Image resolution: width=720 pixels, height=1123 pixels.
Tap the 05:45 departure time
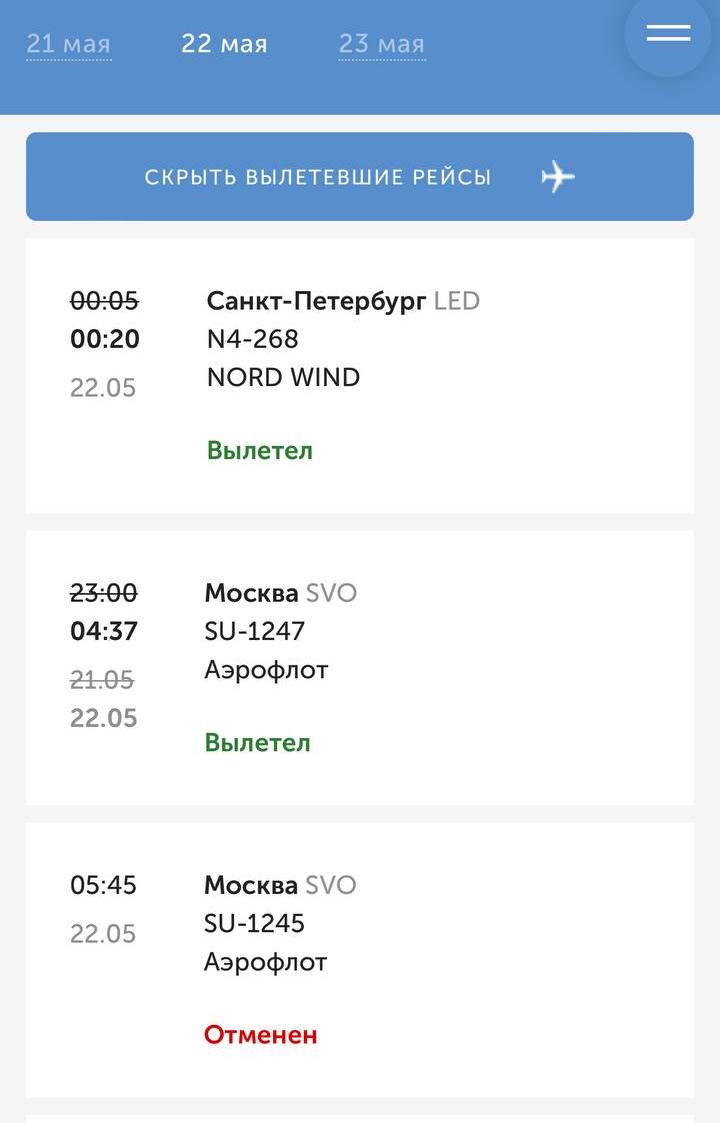pyautogui.click(x=103, y=885)
